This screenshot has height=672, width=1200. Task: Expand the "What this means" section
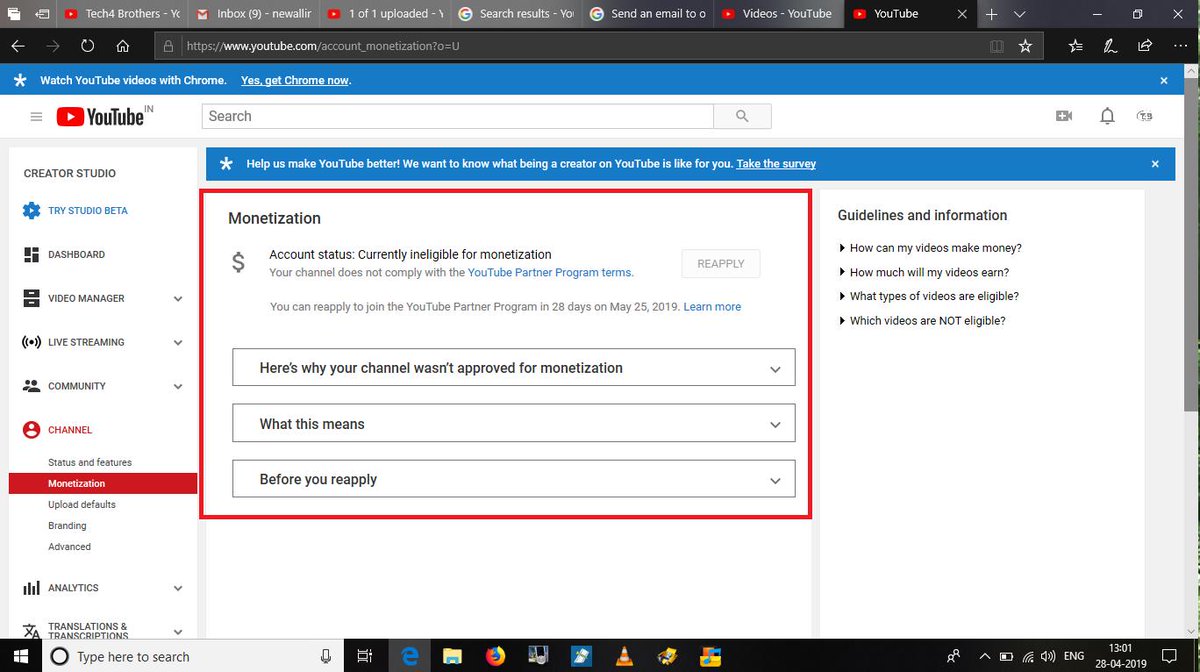[x=514, y=424]
